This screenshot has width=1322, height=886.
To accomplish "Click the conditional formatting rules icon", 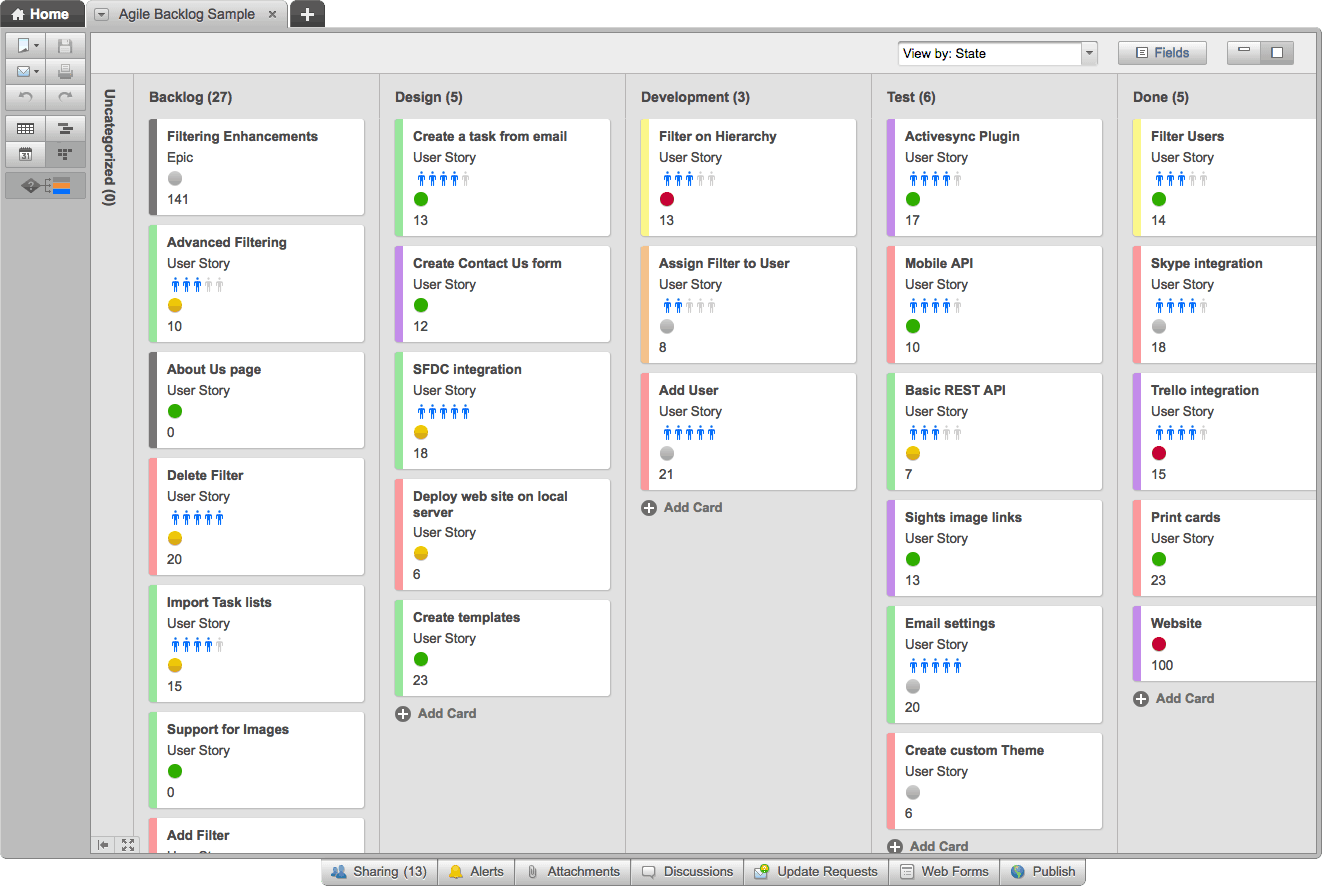I will [x=46, y=186].
